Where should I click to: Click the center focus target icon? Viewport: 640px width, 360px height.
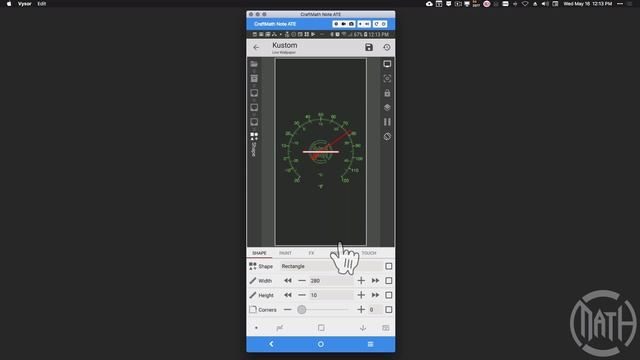387,78
